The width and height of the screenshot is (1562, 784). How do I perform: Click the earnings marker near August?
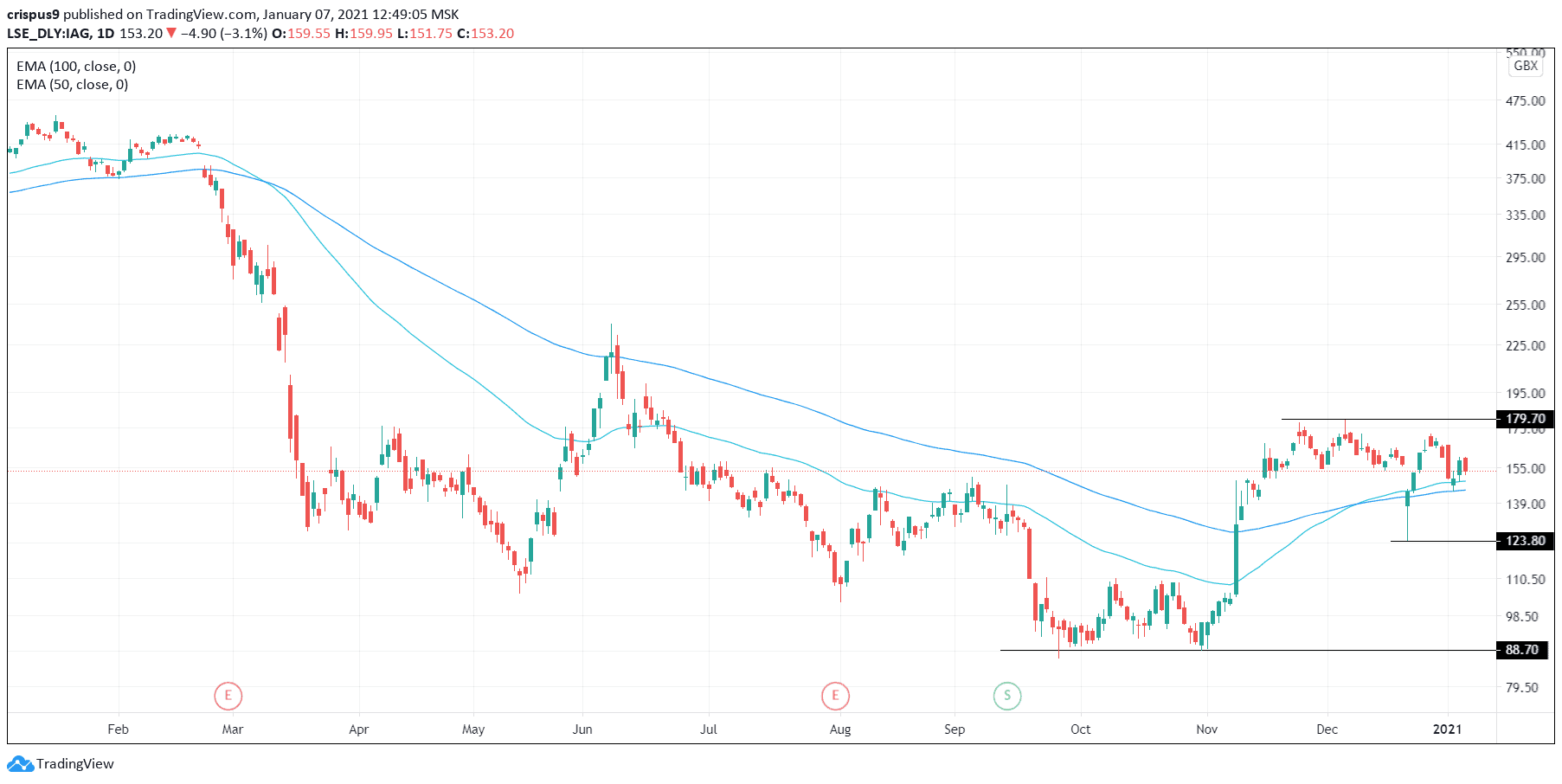click(x=835, y=695)
